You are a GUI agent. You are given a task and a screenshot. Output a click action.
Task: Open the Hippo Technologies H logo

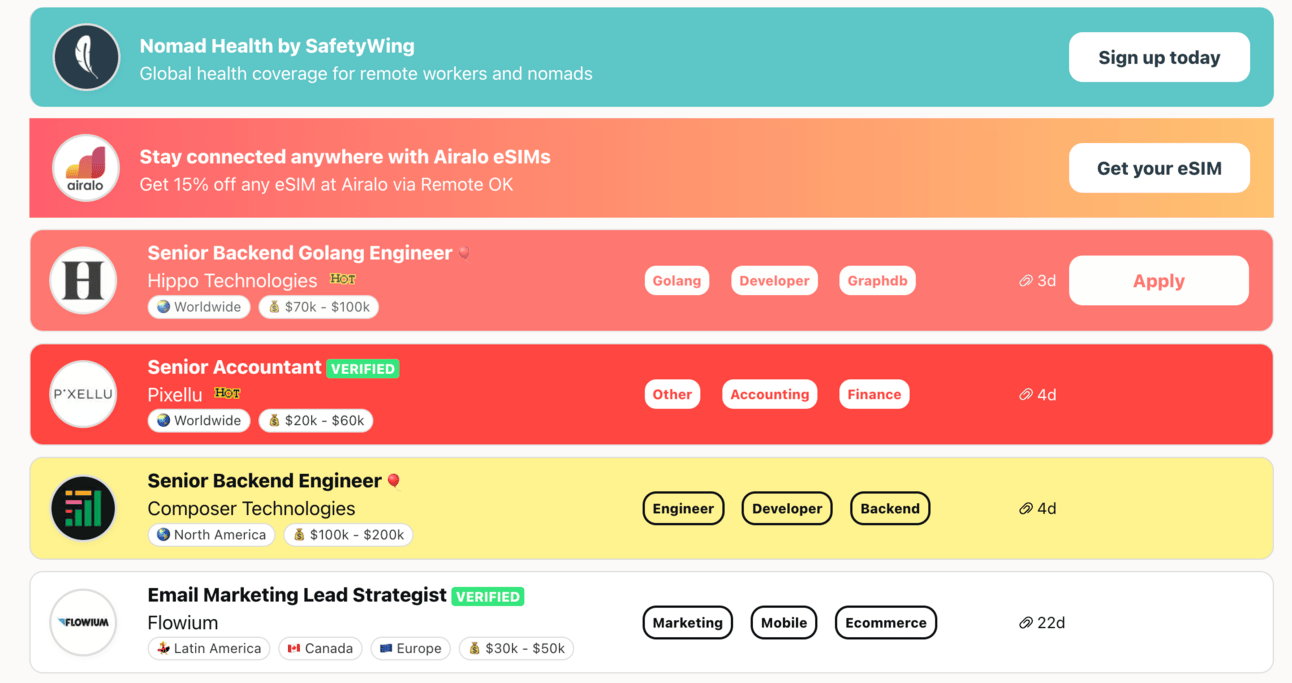(84, 281)
